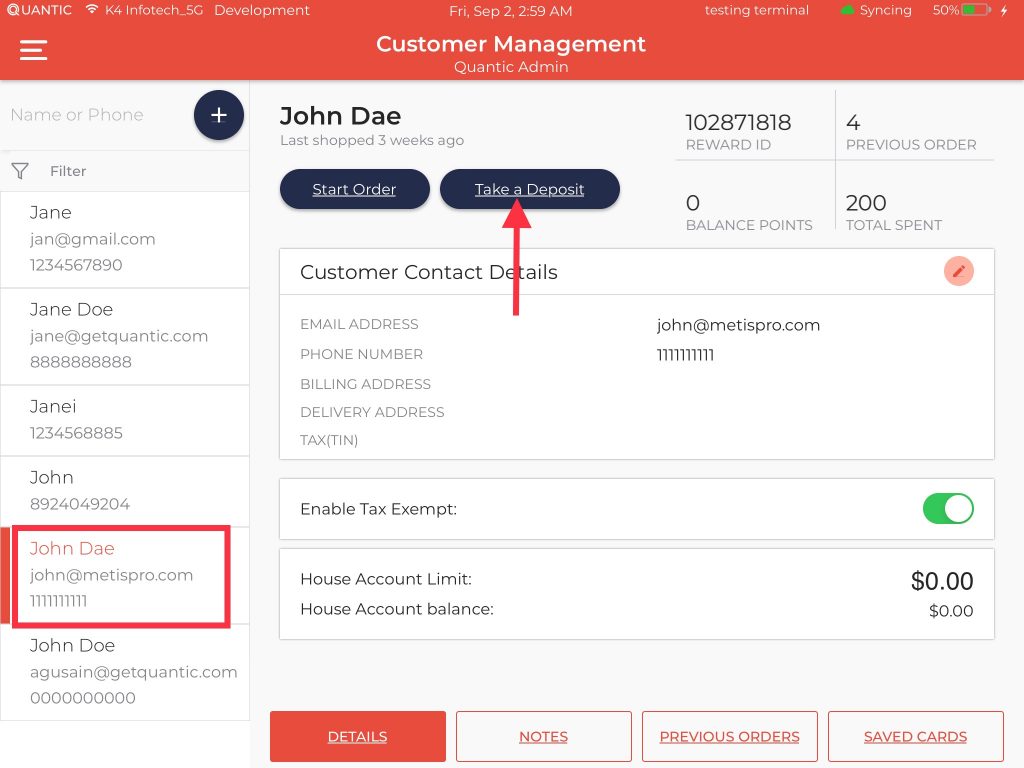
Task: Tap the add new customer plus button
Action: pyautogui.click(x=218, y=115)
